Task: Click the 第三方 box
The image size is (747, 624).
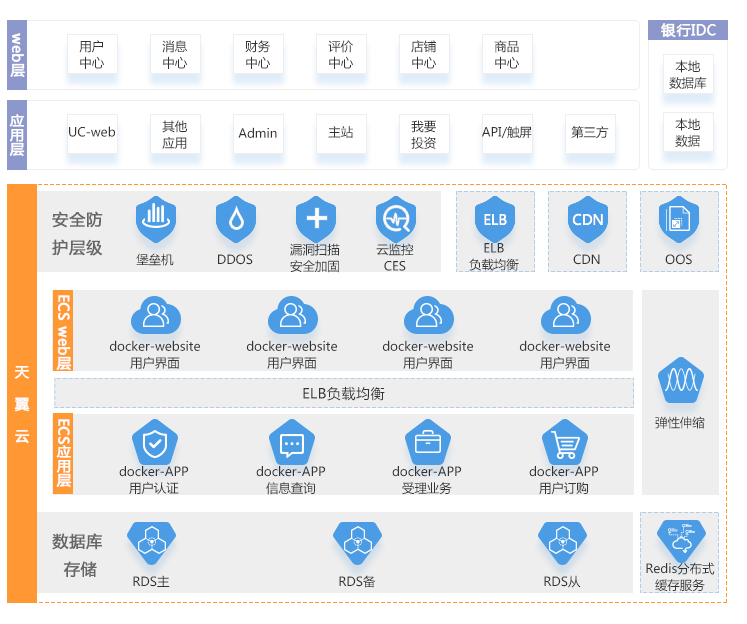Action: tap(590, 133)
